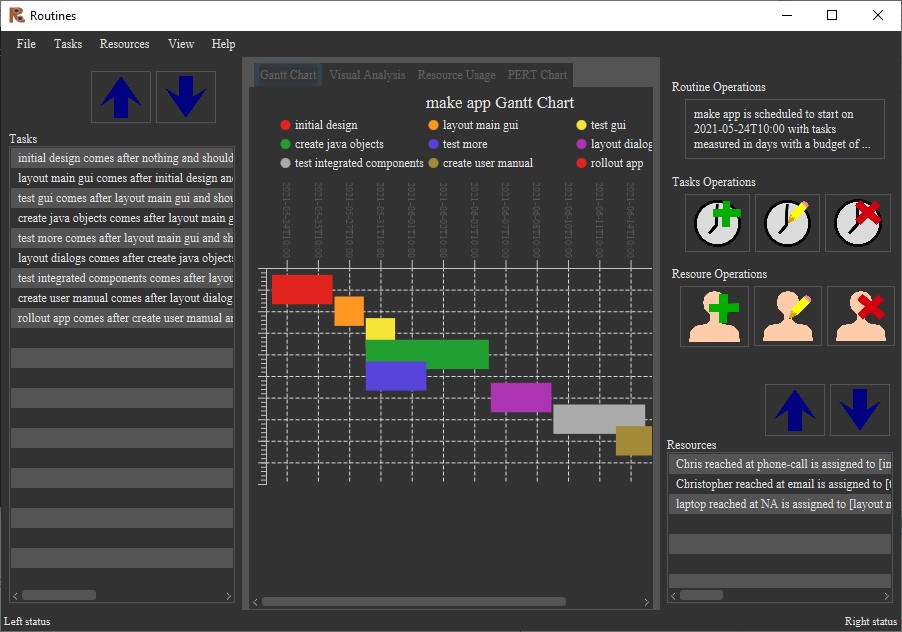Click the Tasks list scroll right arrow
Screen dimensions: 902x632
point(228,596)
